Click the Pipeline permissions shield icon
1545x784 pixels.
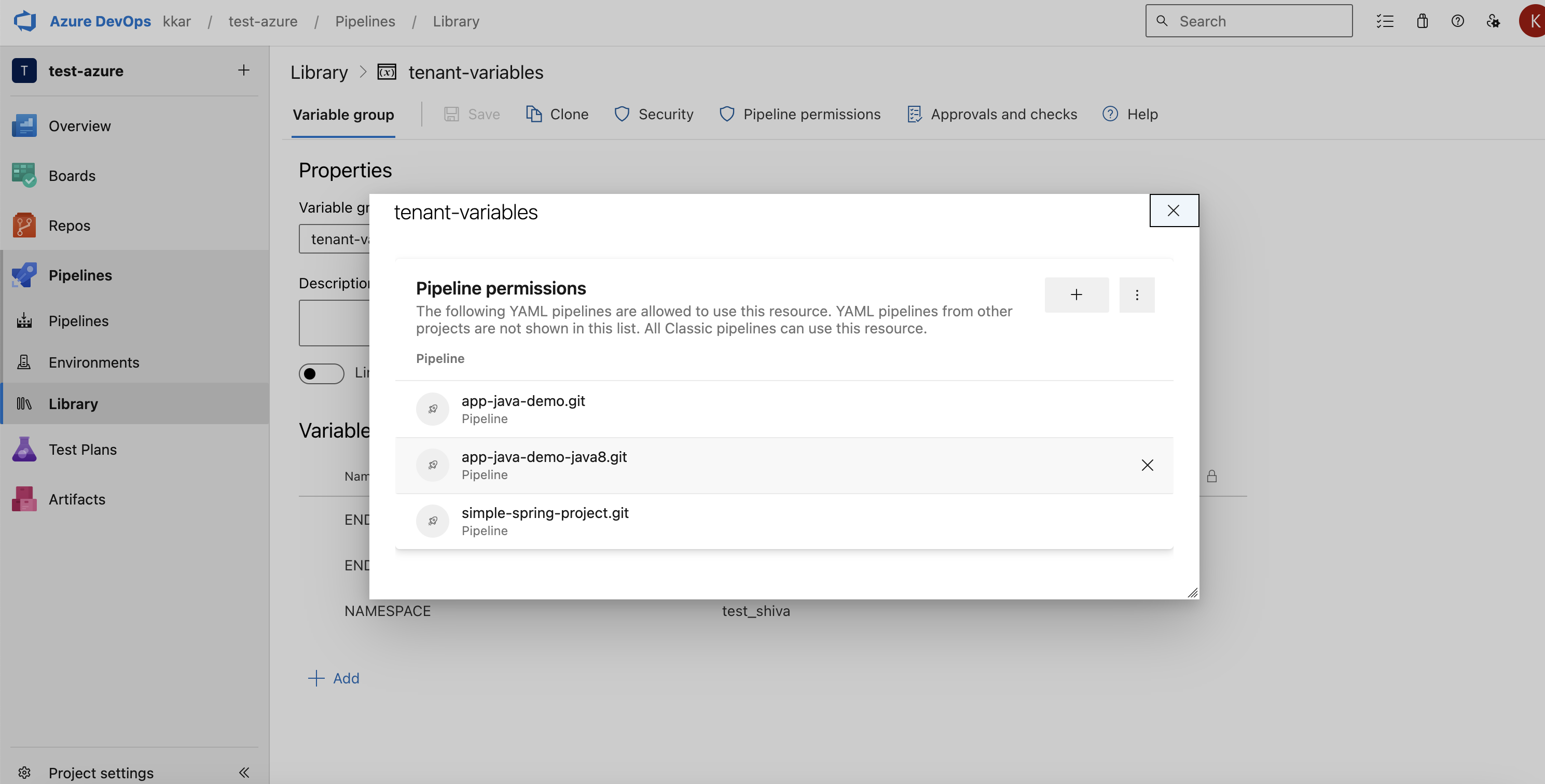pyautogui.click(x=726, y=113)
